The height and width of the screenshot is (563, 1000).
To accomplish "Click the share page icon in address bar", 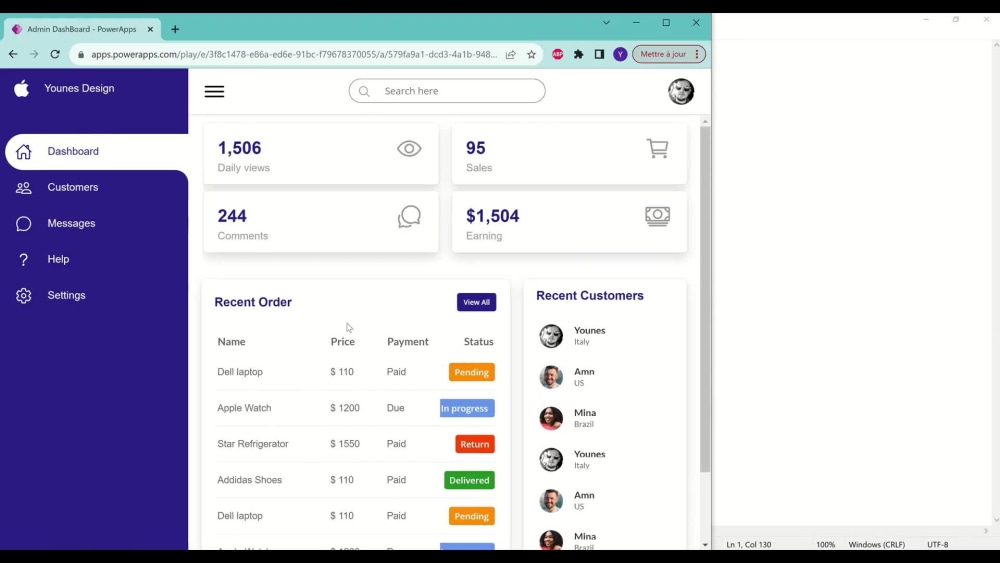I will (x=511, y=54).
